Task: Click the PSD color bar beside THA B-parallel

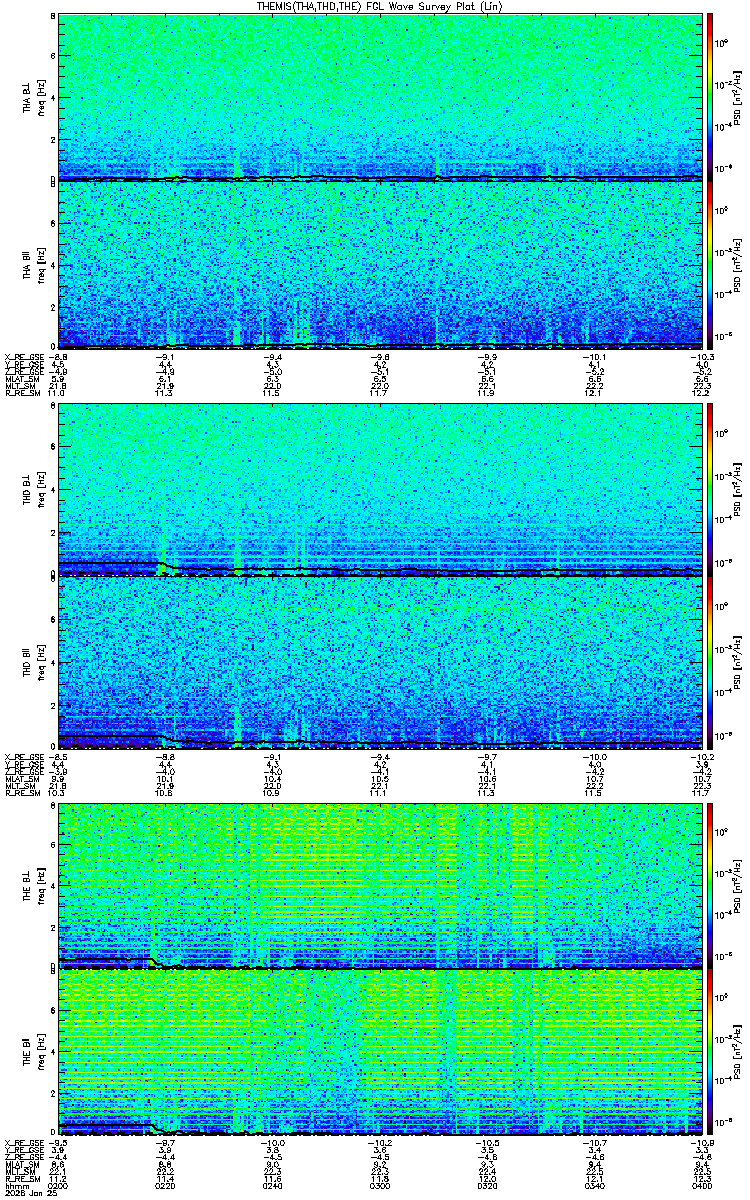Action: [x=709, y=264]
